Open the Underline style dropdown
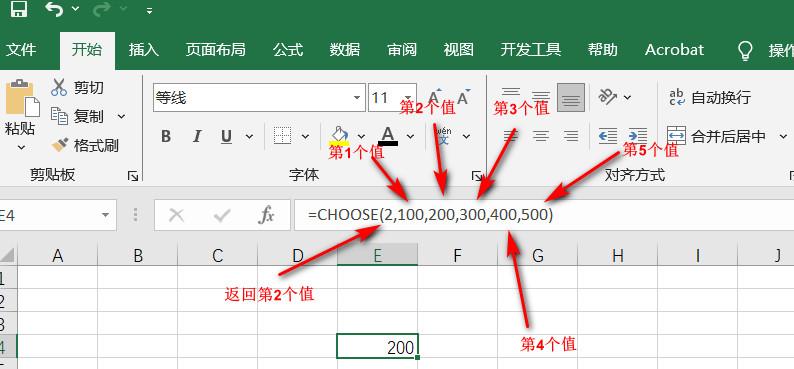The width and height of the screenshot is (794, 369). click(249, 137)
